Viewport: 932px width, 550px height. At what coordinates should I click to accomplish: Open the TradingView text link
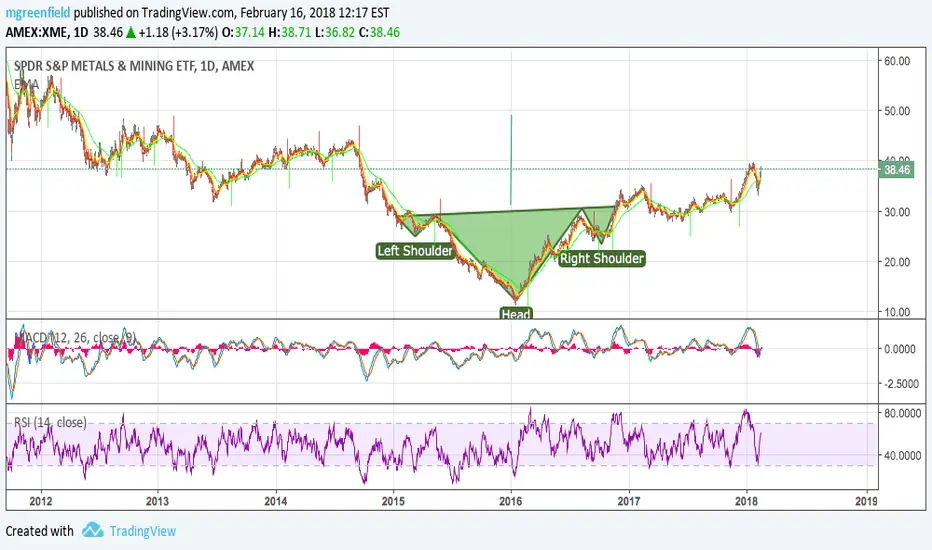coord(143,531)
